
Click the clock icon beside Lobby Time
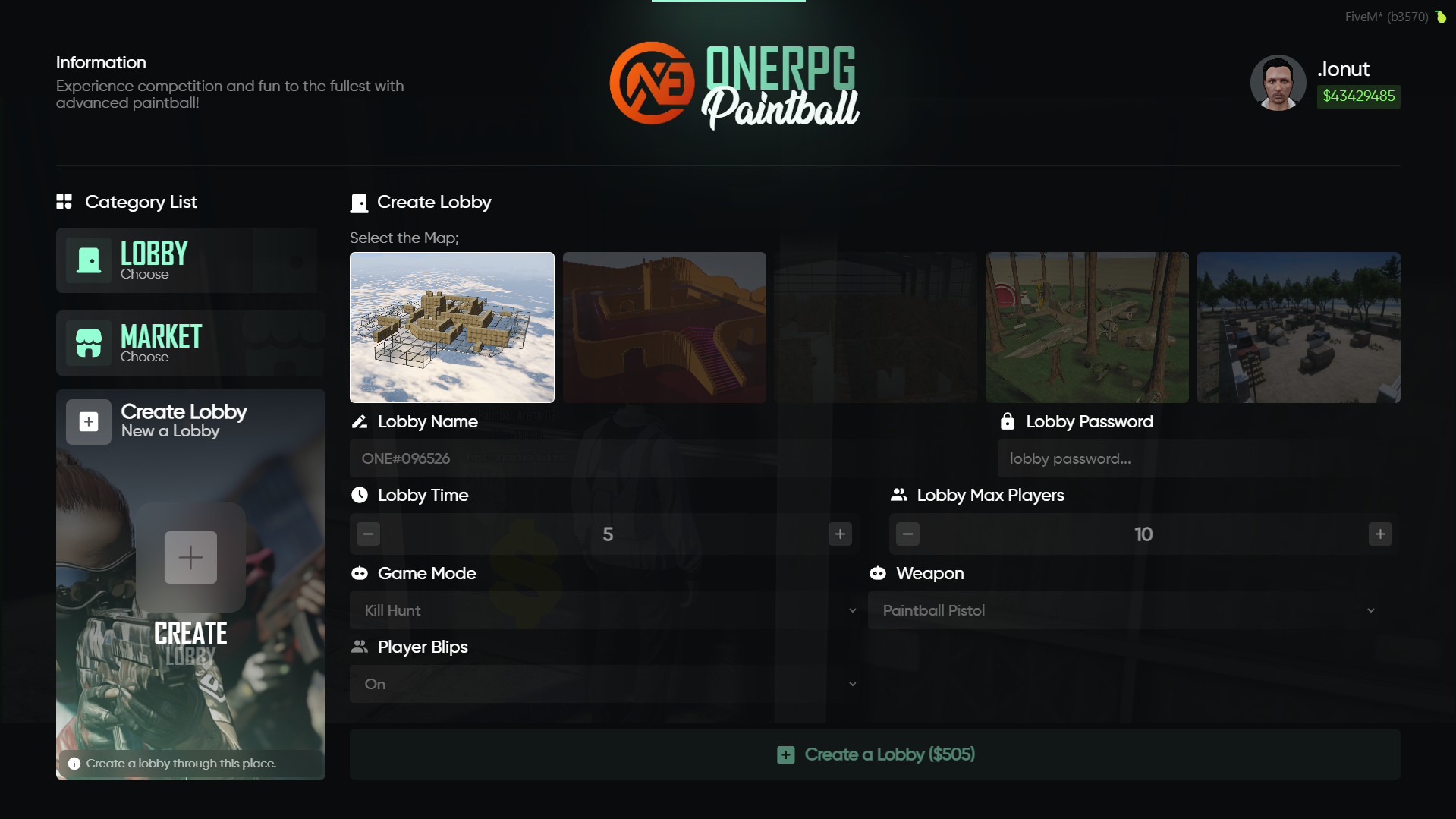360,495
